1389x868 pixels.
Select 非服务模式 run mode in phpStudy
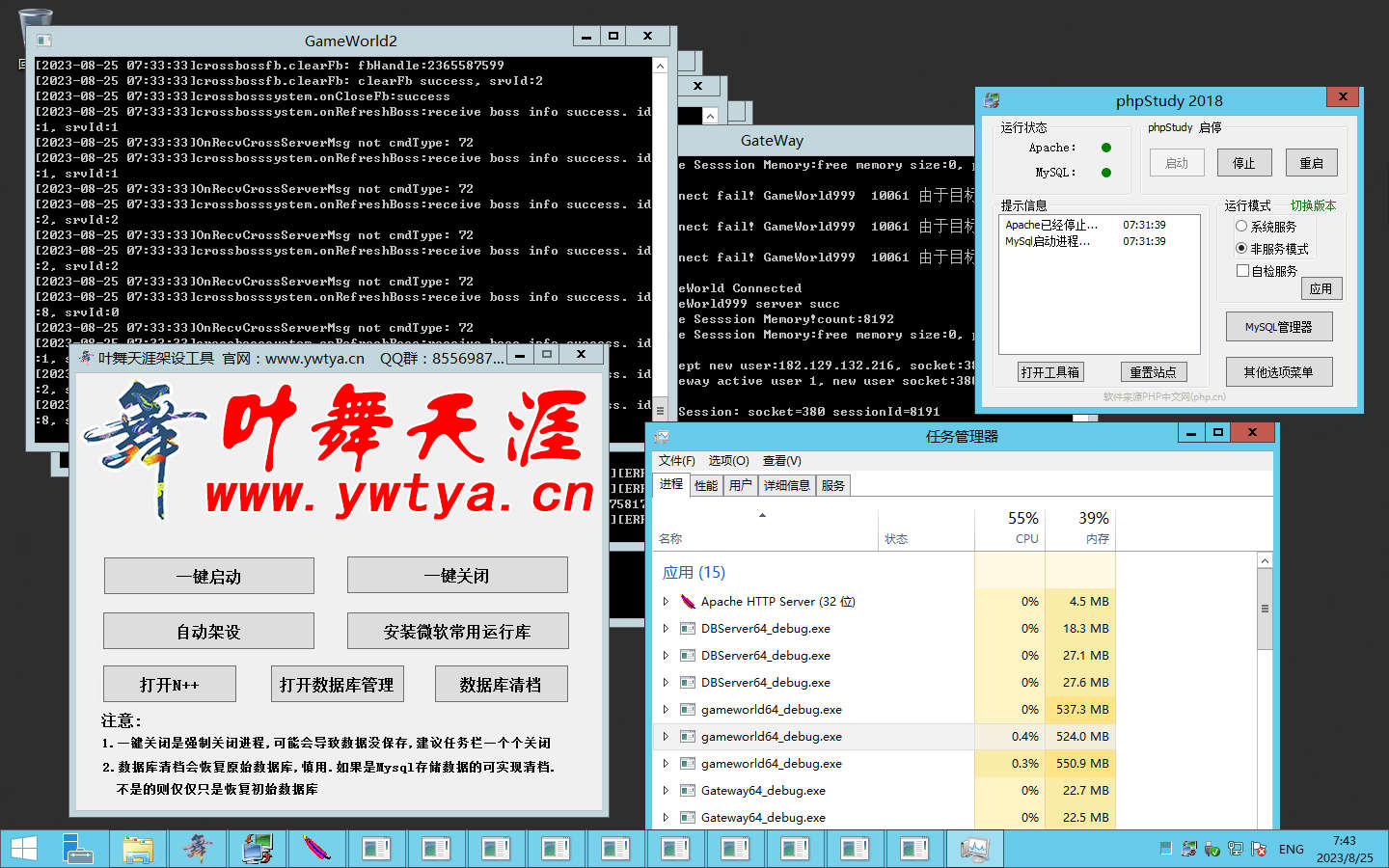point(1241,248)
